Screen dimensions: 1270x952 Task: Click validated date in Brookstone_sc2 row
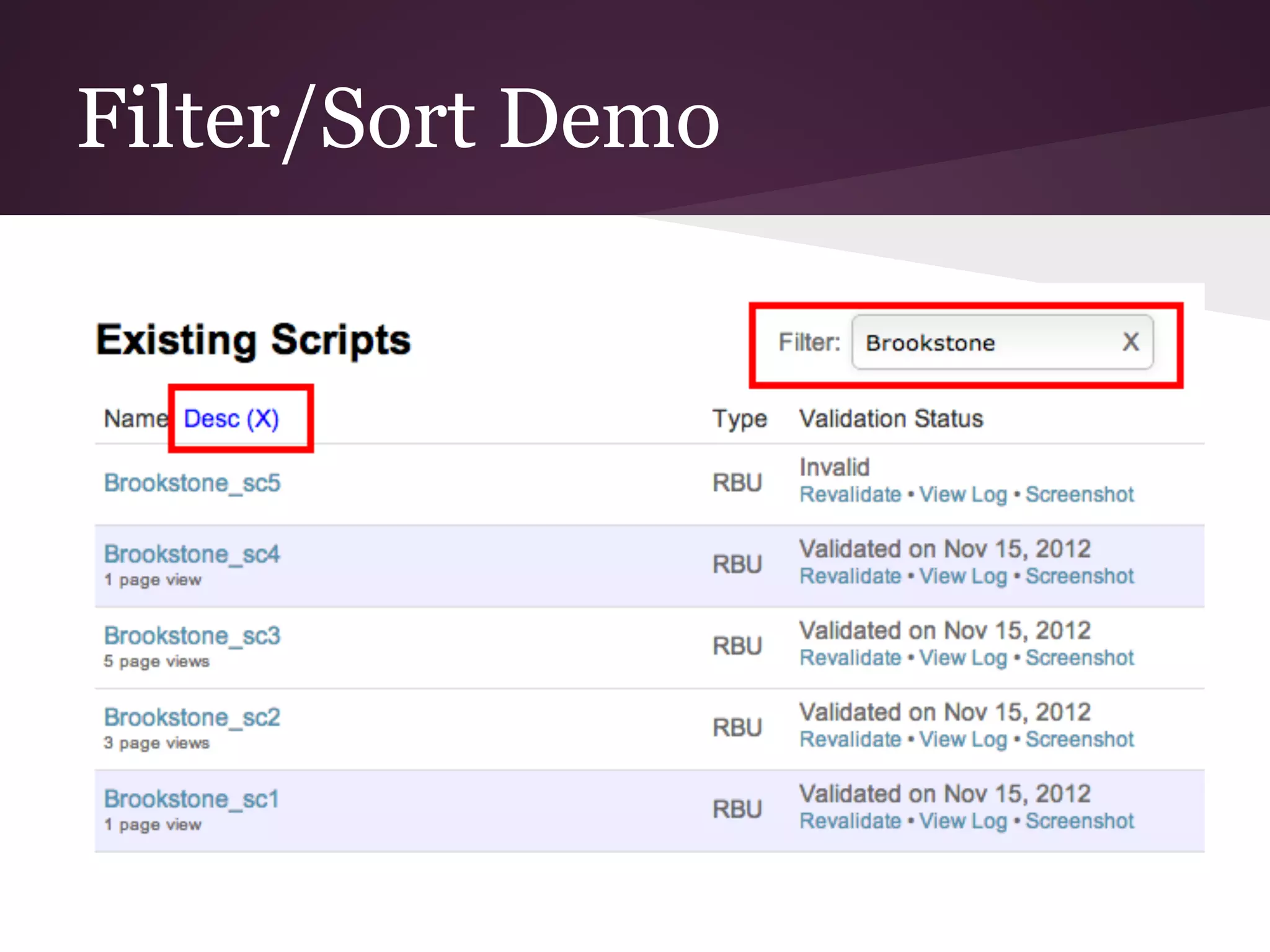[x=945, y=713]
